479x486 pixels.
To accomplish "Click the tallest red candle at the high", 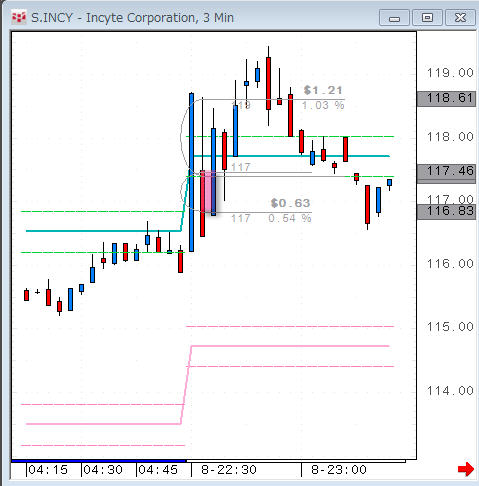I will click(x=268, y=83).
